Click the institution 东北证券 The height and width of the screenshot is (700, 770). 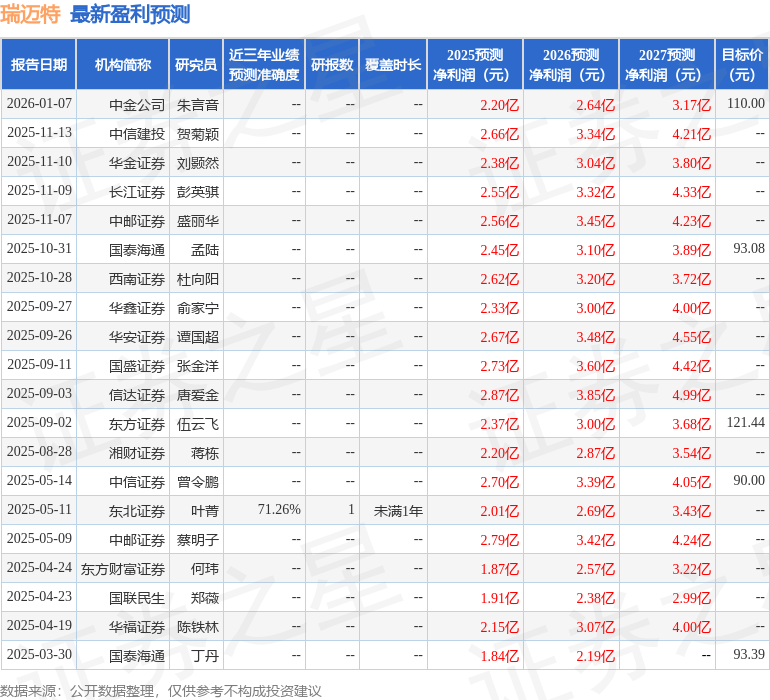(x=137, y=510)
